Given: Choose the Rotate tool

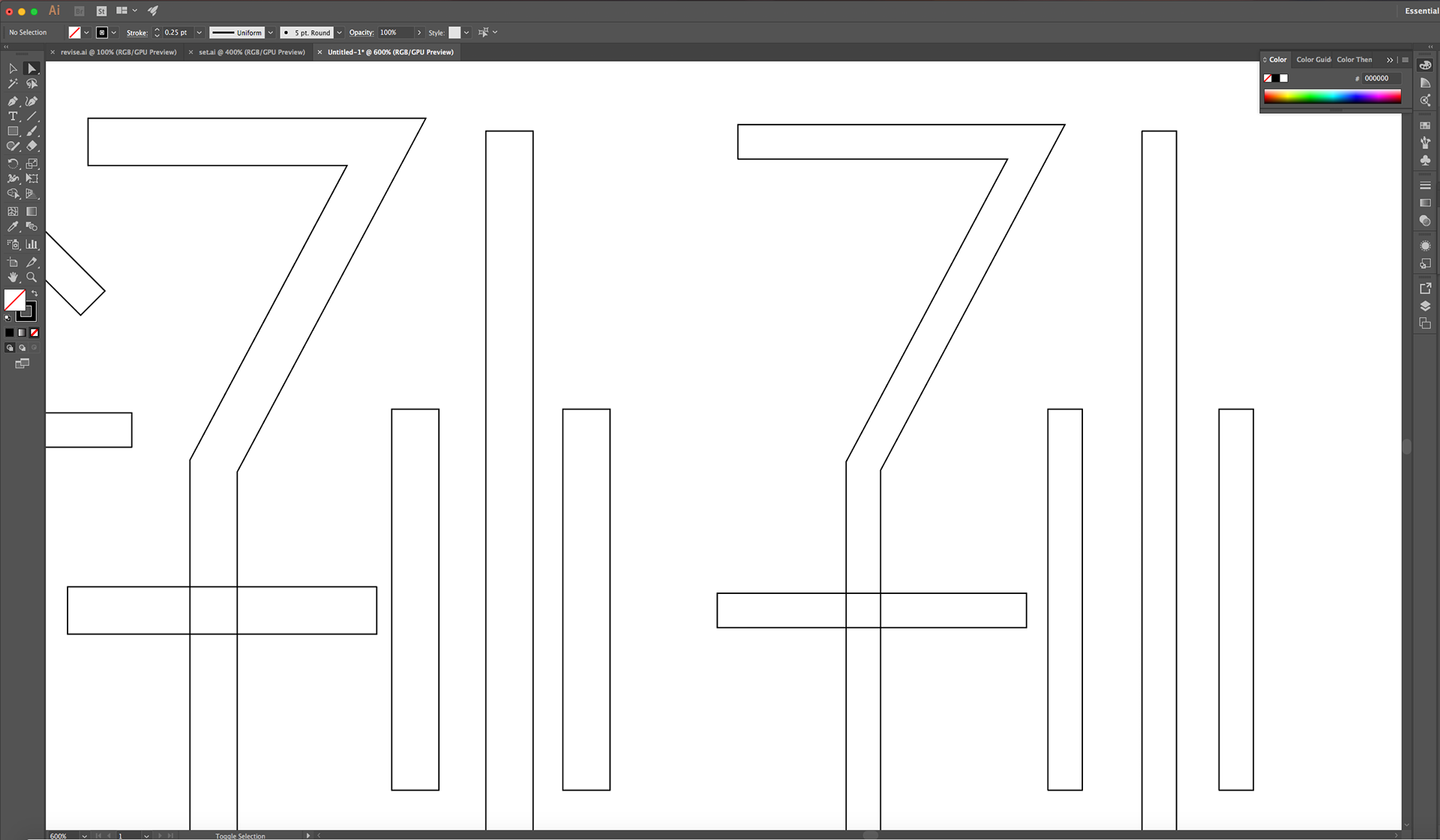Looking at the screenshot, I should (13, 163).
